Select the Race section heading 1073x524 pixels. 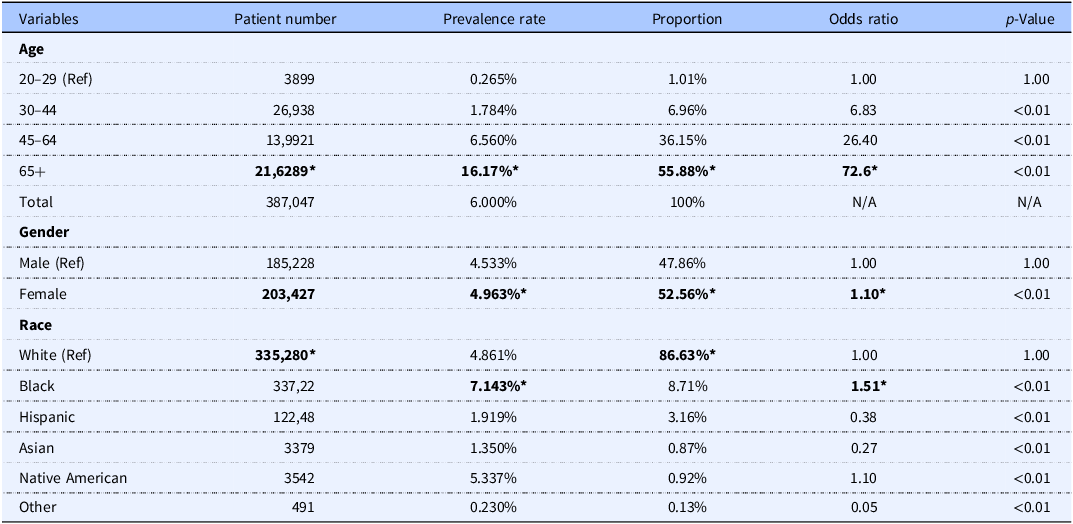click(x=35, y=325)
